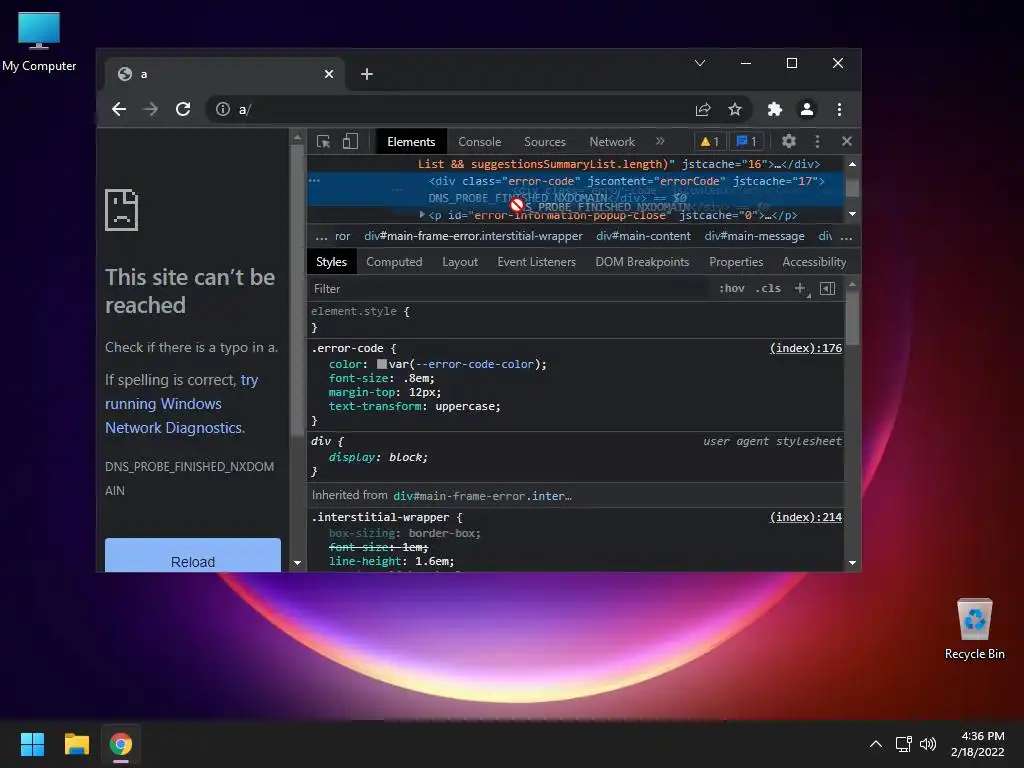This screenshot has width=1024, height=768.
Task: Open the Accessibility subtab
Action: coord(814,262)
